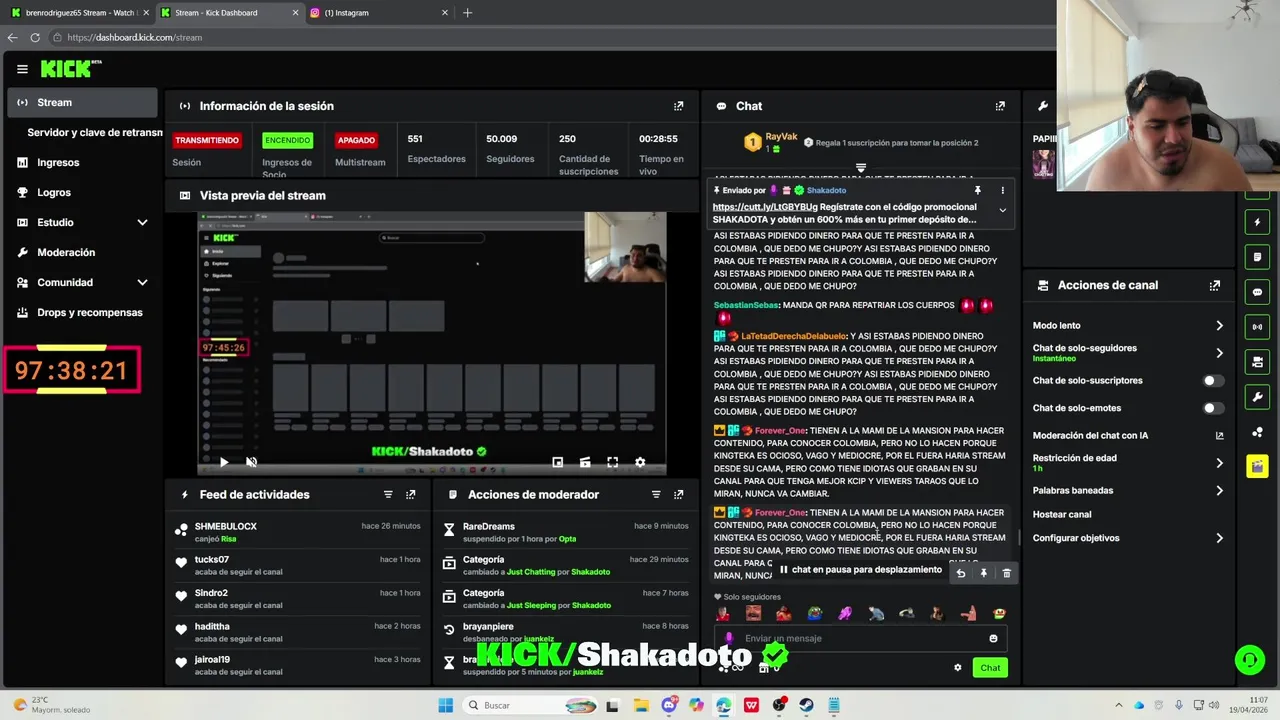This screenshot has width=1280, height=720.
Task: Select the yellow clapperboard widget in sidebar
Action: 1257,467
